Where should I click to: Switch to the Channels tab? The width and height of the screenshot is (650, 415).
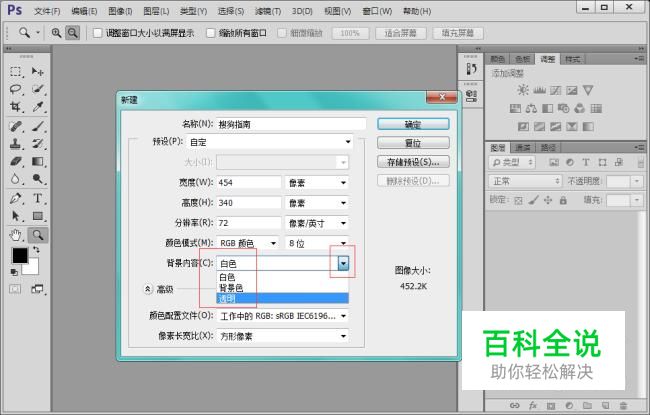click(x=523, y=148)
